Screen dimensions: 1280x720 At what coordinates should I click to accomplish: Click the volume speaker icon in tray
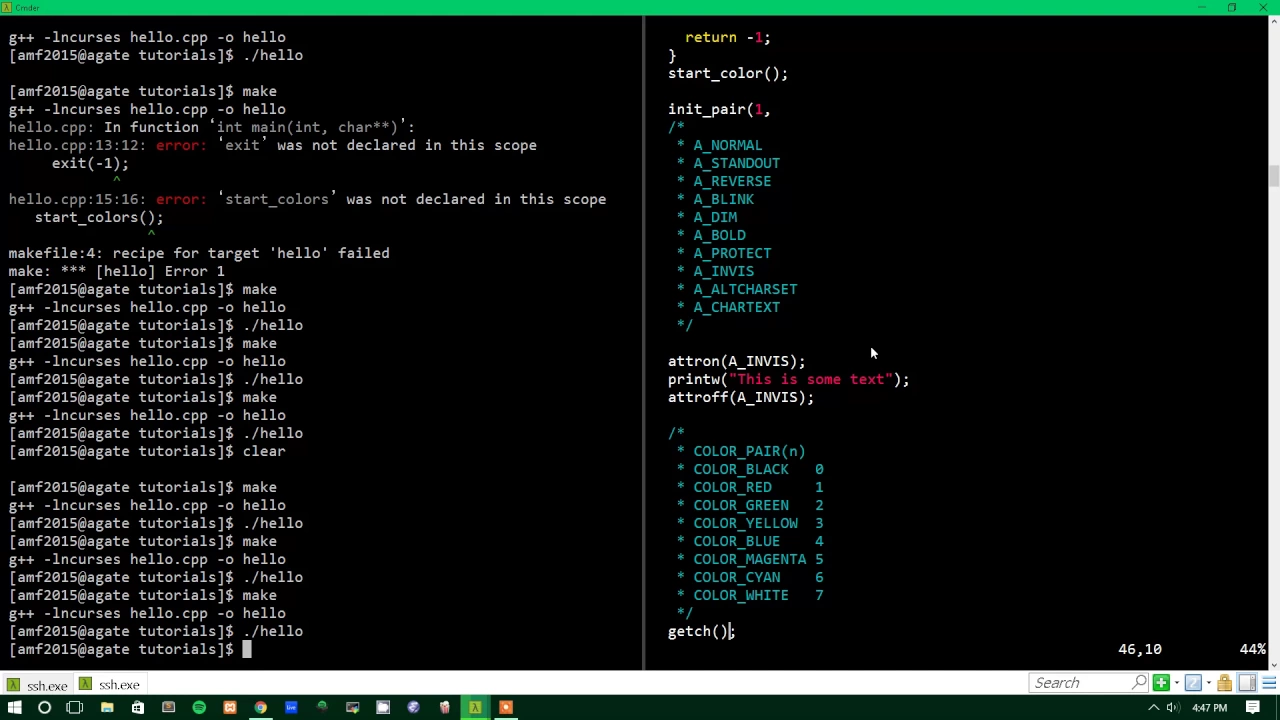coord(1173,708)
